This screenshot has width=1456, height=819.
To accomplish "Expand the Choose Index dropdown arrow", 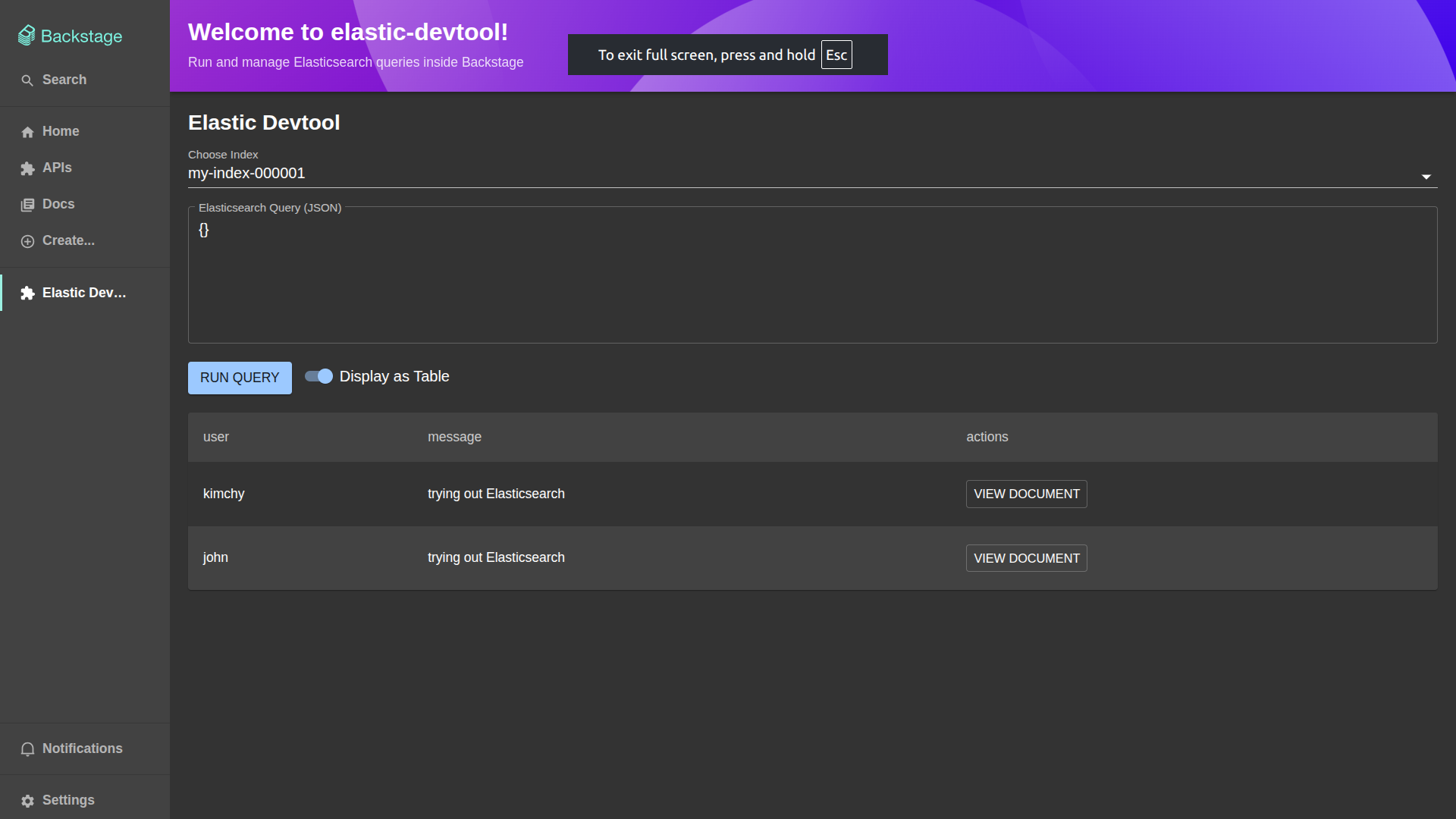I will click(x=1426, y=177).
